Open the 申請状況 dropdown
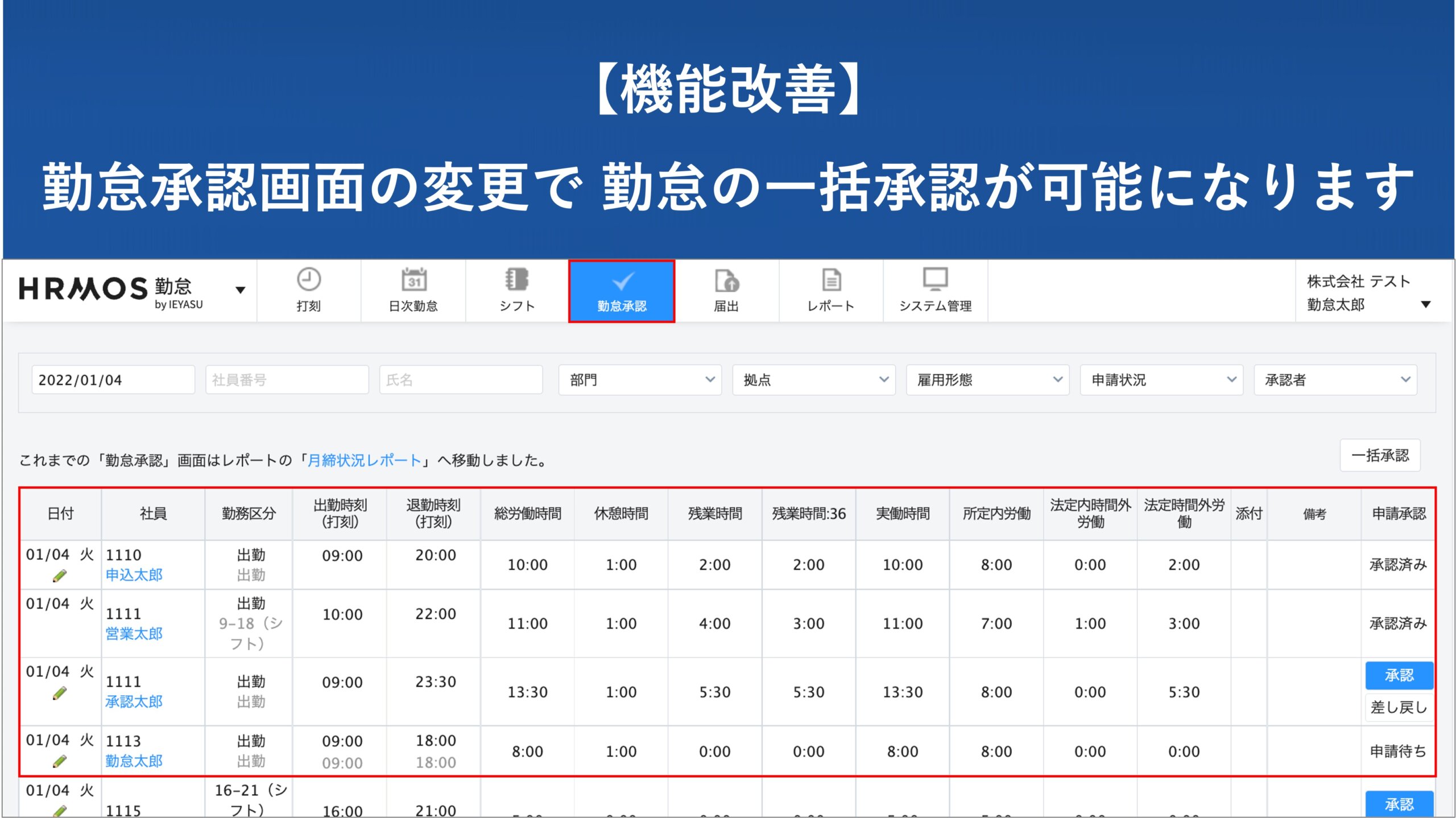 [x=1161, y=379]
